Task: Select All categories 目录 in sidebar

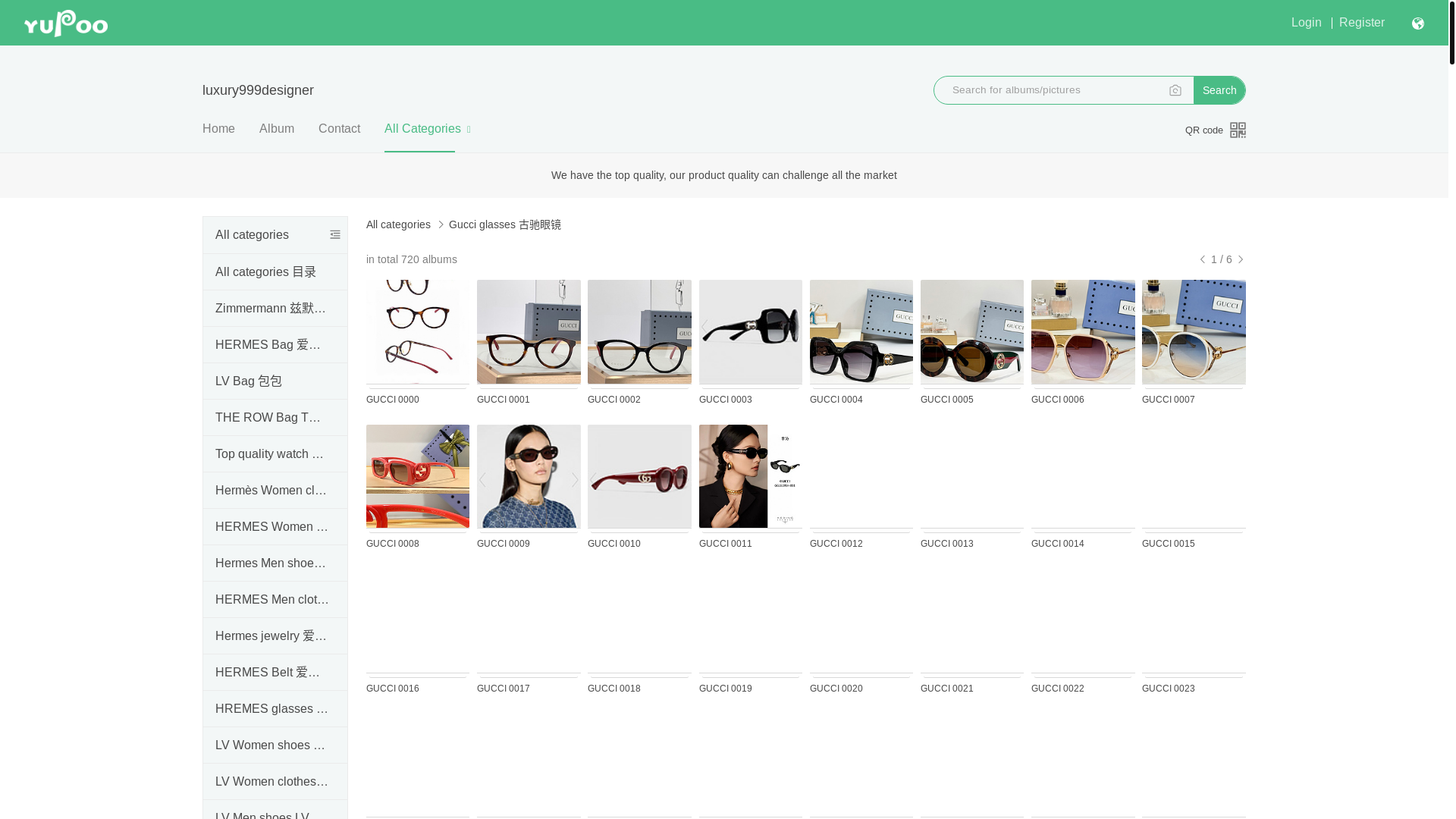Action: (275, 272)
